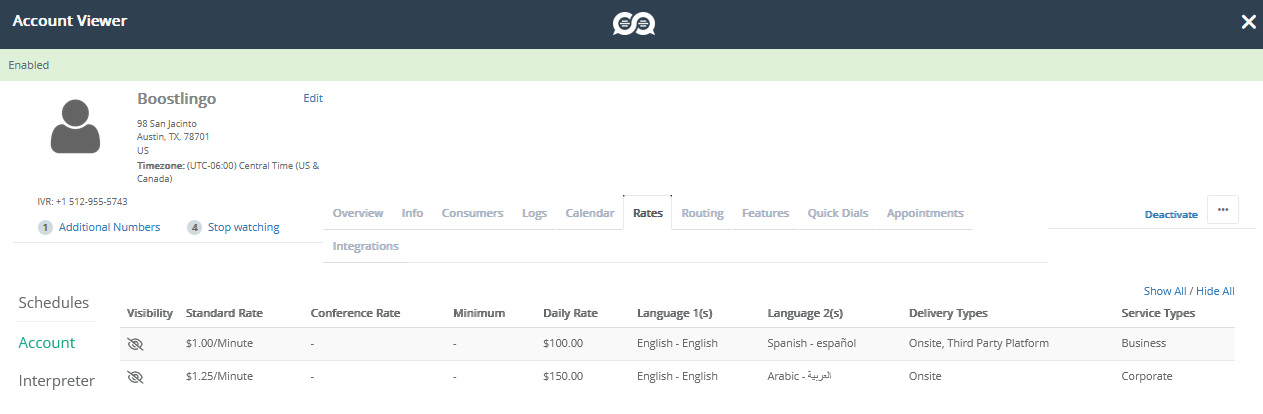Click the $100.00 daily rate cell
This screenshot has height=414, width=1263.
point(563,343)
